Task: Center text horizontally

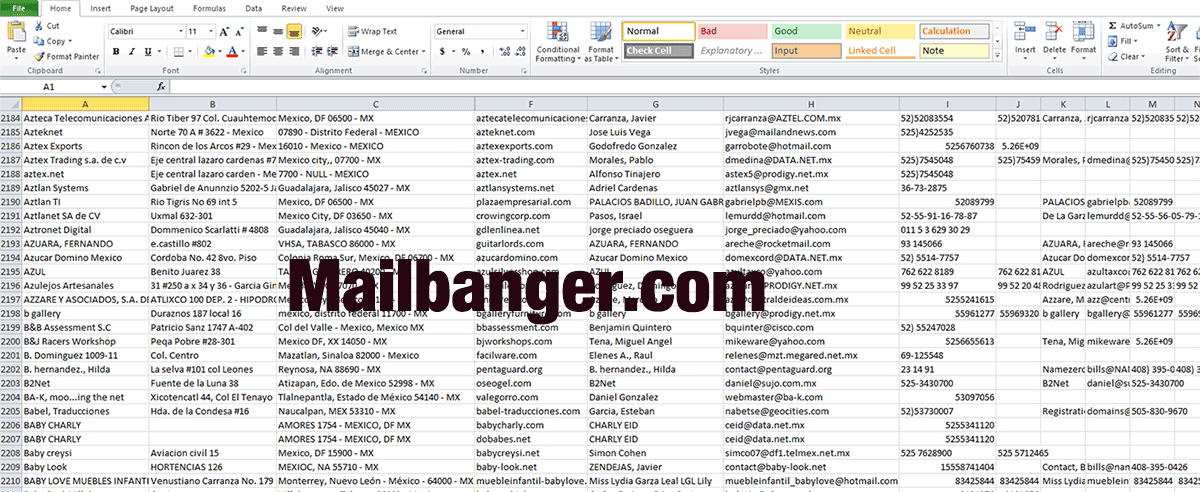Action: pyautogui.click(x=278, y=51)
